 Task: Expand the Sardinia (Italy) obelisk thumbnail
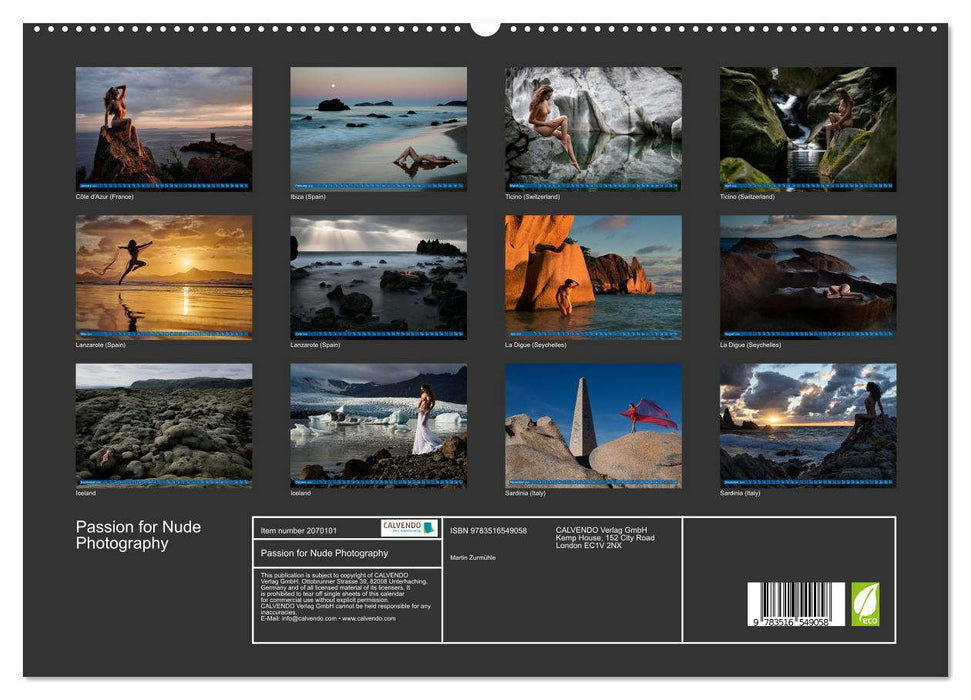[x=593, y=425]
